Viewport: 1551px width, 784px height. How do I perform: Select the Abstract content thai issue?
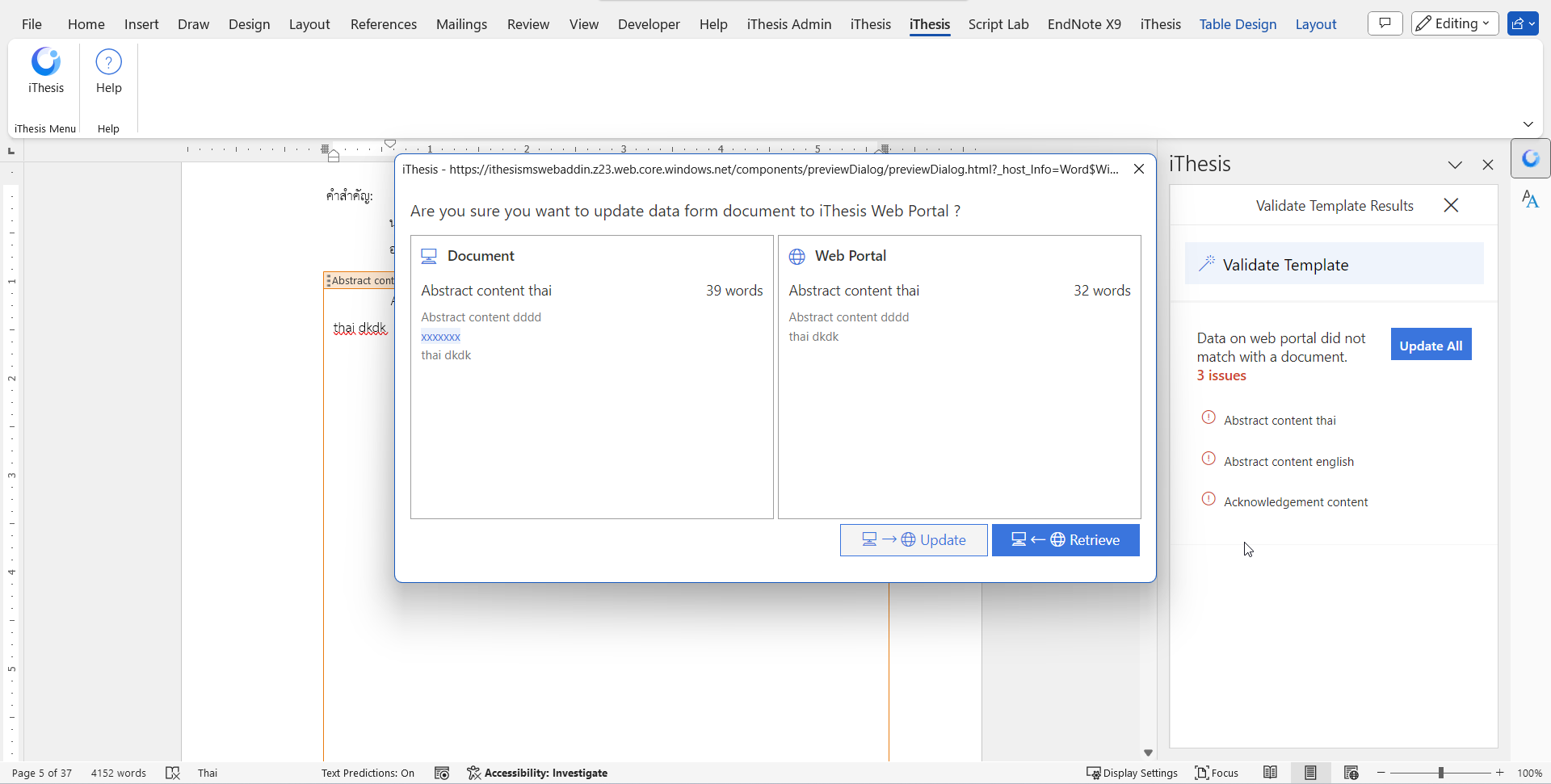[1280, 420]
